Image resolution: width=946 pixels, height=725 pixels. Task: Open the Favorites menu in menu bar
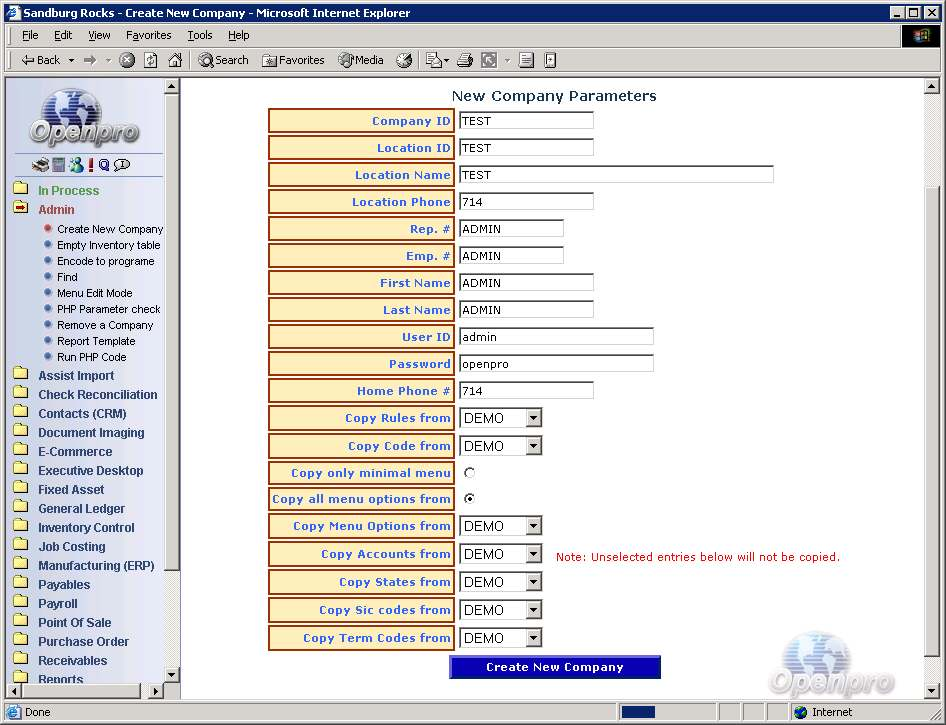[148, 35]
